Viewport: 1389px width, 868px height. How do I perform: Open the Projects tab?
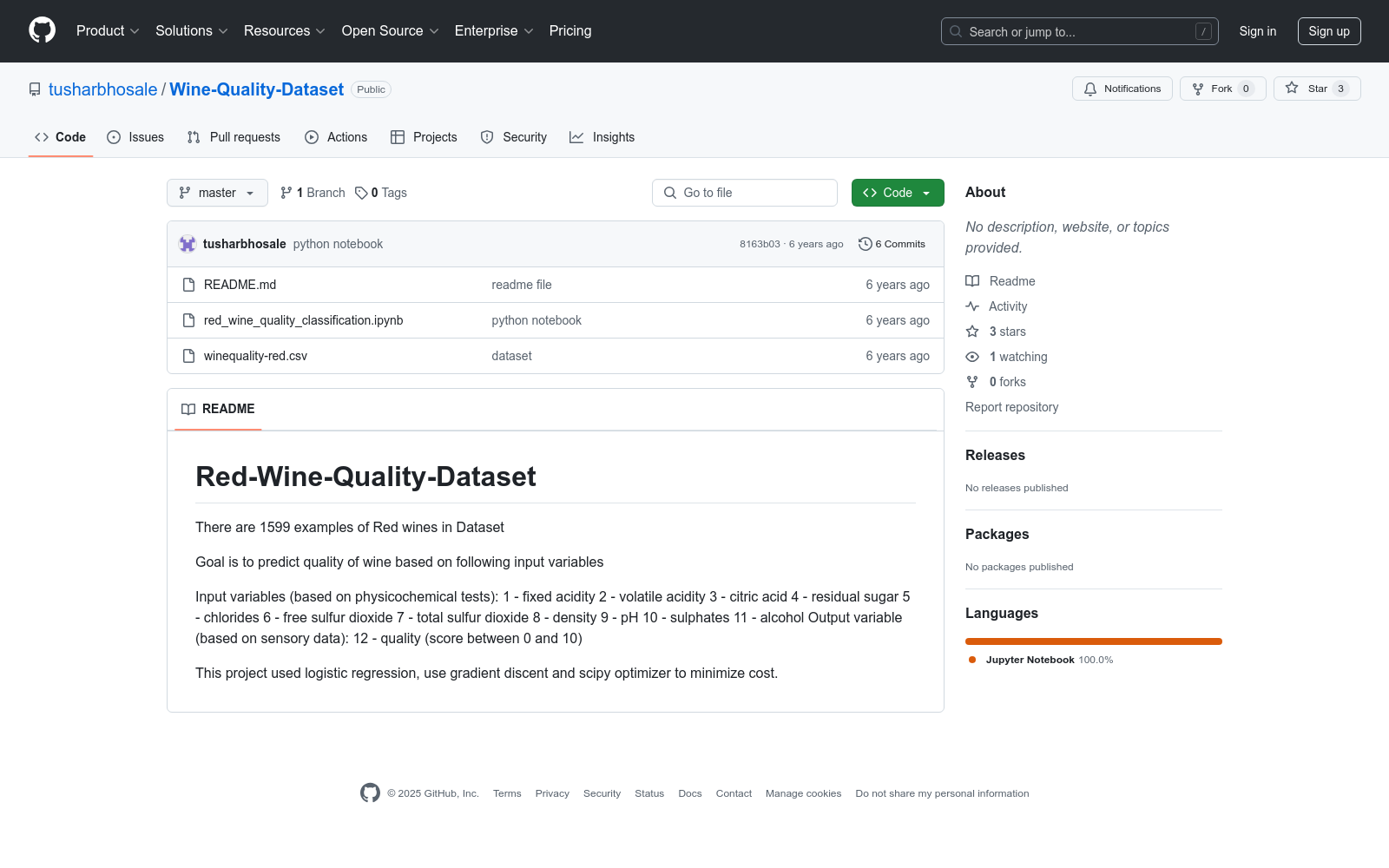click(x=424, y=137)
